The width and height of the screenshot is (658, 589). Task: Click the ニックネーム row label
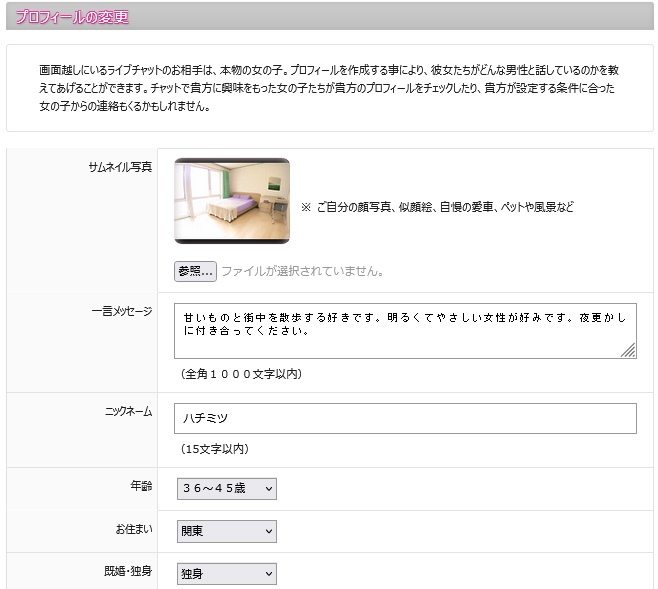tap(128, 411)
